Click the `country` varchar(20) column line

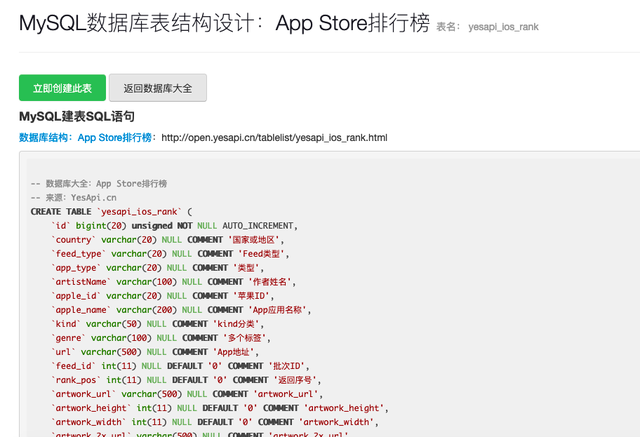coord(167,240)
